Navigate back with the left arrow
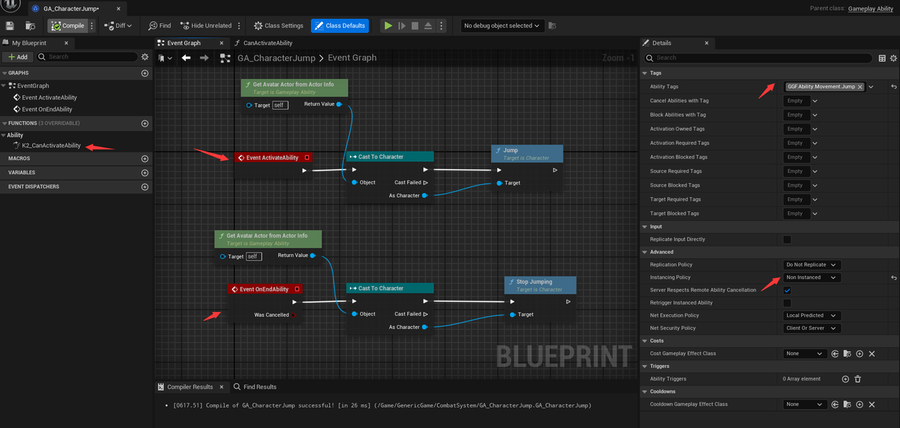This screenshot has height=428, width=900. pyautogui.click(x=186, y=58)
